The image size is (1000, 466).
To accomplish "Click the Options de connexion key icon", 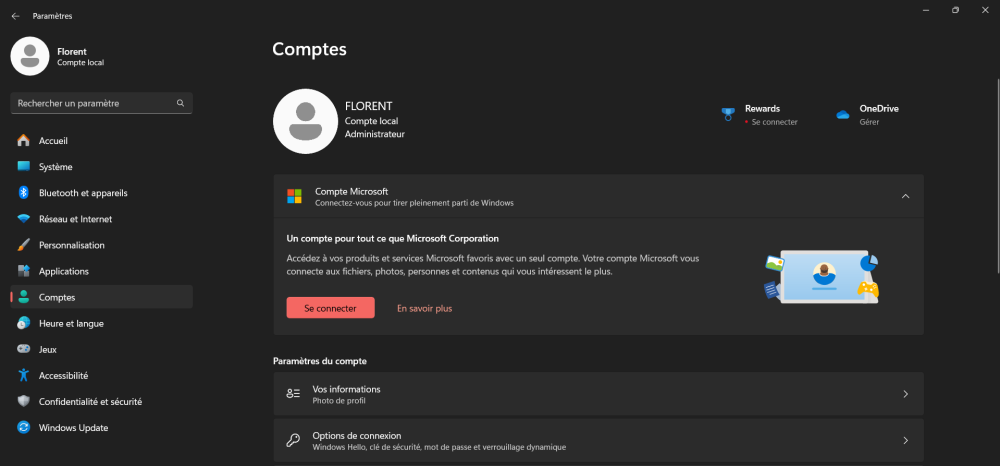I will (293, 440).
